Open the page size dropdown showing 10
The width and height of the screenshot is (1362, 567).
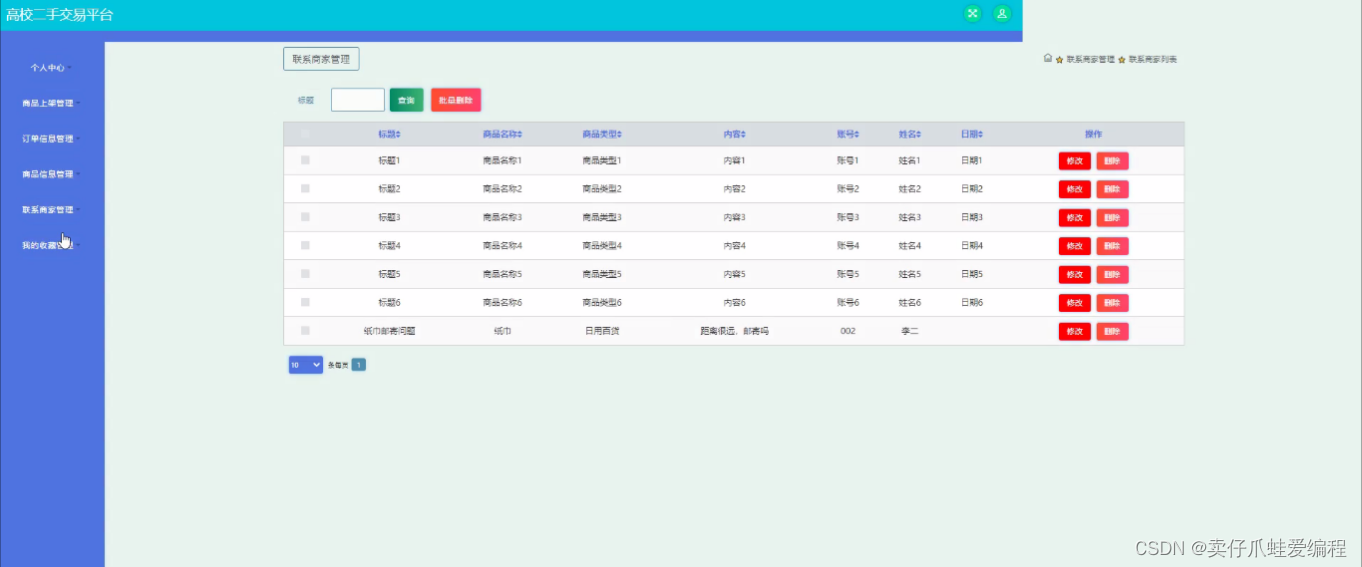tap(305, 365)
